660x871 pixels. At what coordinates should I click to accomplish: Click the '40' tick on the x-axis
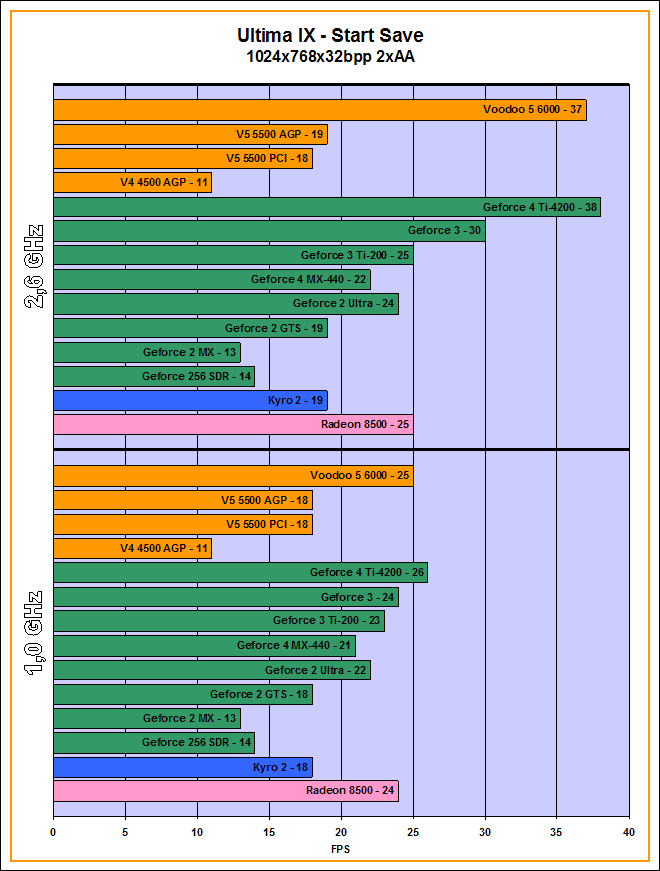[x=628, y=832]
